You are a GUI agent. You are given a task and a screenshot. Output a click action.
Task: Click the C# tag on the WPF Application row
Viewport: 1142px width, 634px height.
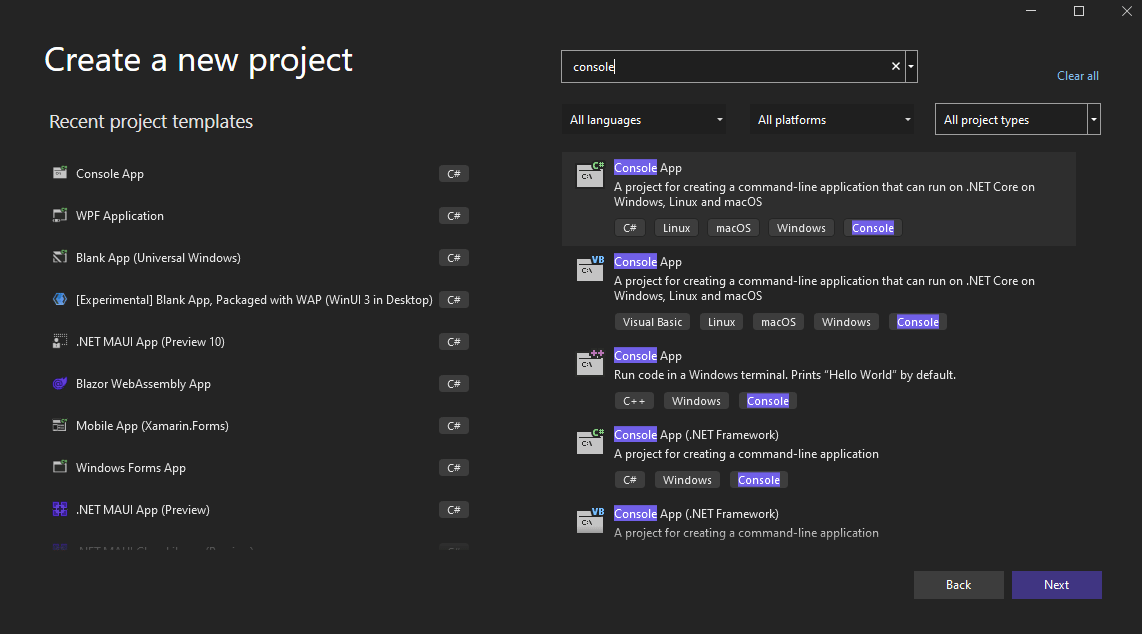454,215
